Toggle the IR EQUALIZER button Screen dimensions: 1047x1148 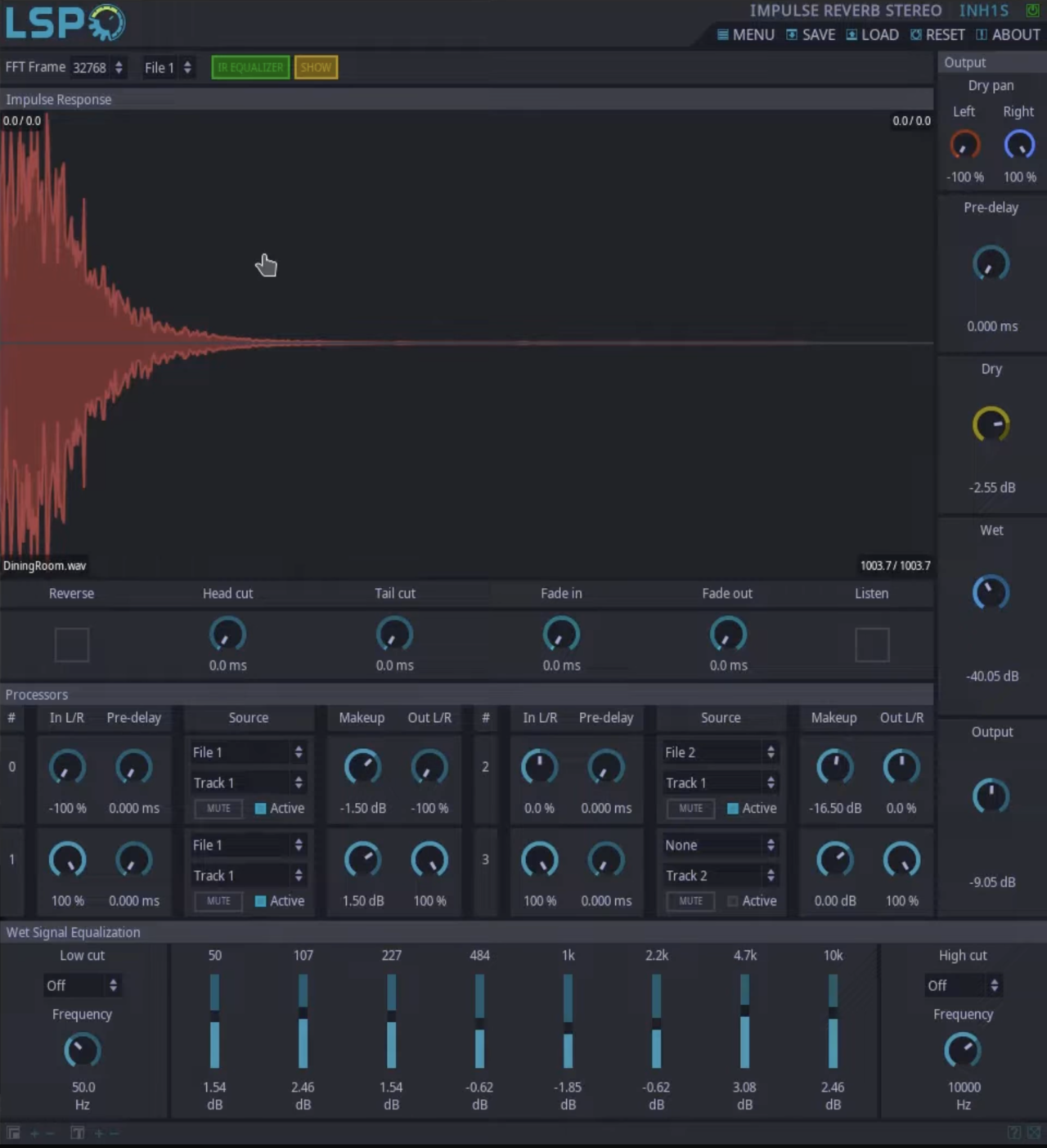(250, 67)
